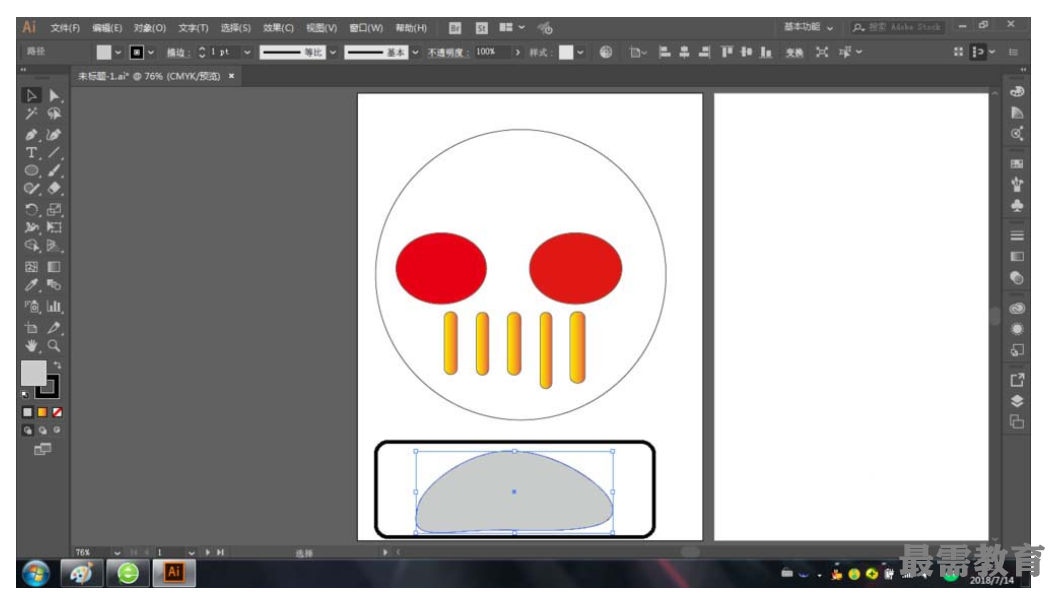Viewport: 1051px width, 600px height.
Task: Click the 描边 stroke panel link
Action: tap(178, 52)
